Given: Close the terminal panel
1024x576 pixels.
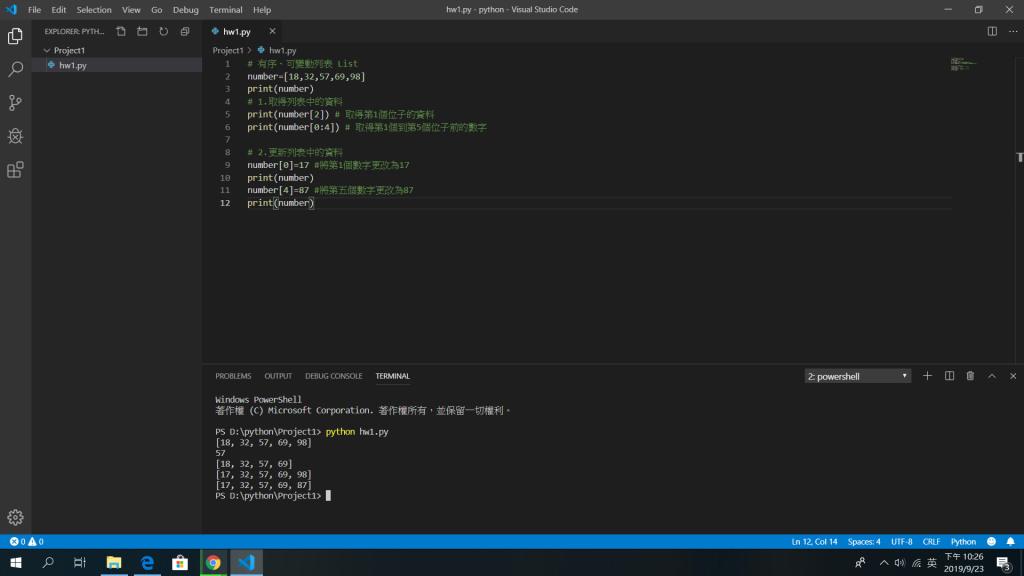Looking at the screenshot, I should (1013, 376).
